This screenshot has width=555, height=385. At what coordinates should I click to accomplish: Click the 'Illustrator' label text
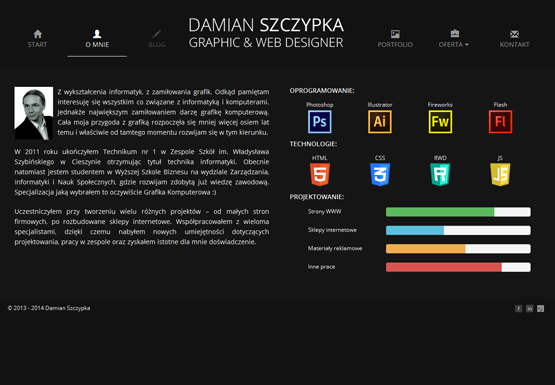click(380, 105)
